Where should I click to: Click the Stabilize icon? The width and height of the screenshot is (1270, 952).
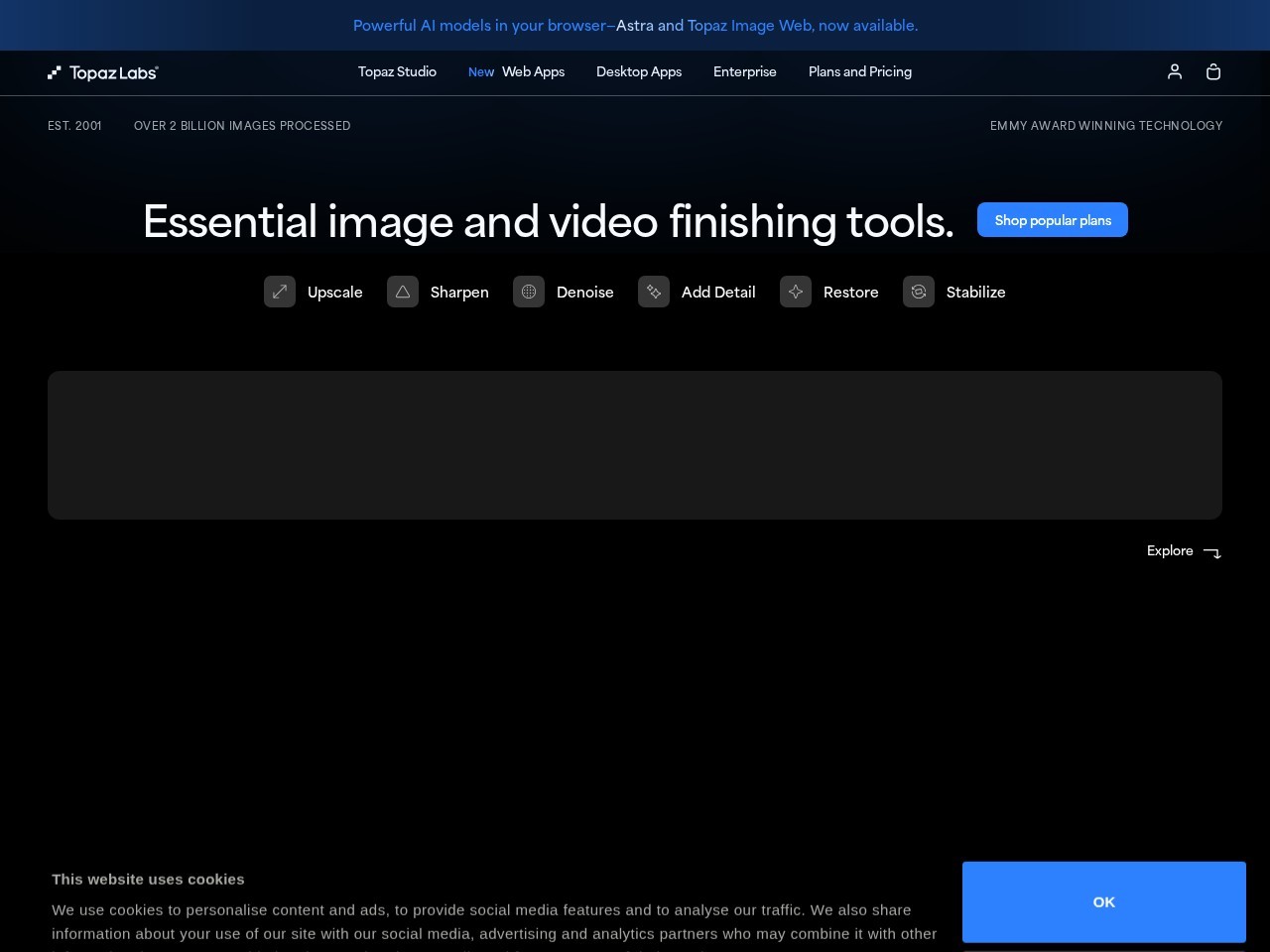click(919, 292)
